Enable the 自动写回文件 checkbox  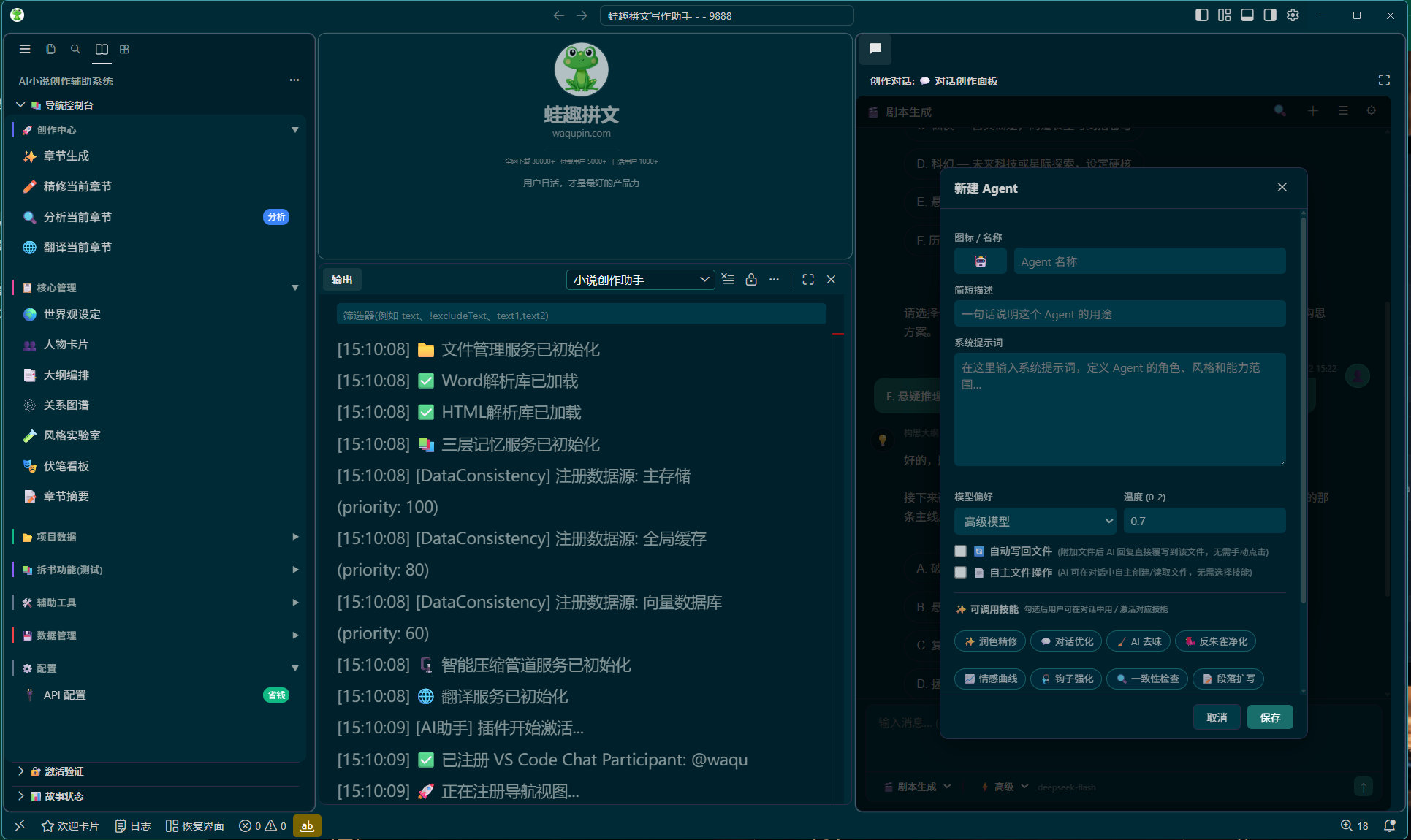click(x=960, y=551)
